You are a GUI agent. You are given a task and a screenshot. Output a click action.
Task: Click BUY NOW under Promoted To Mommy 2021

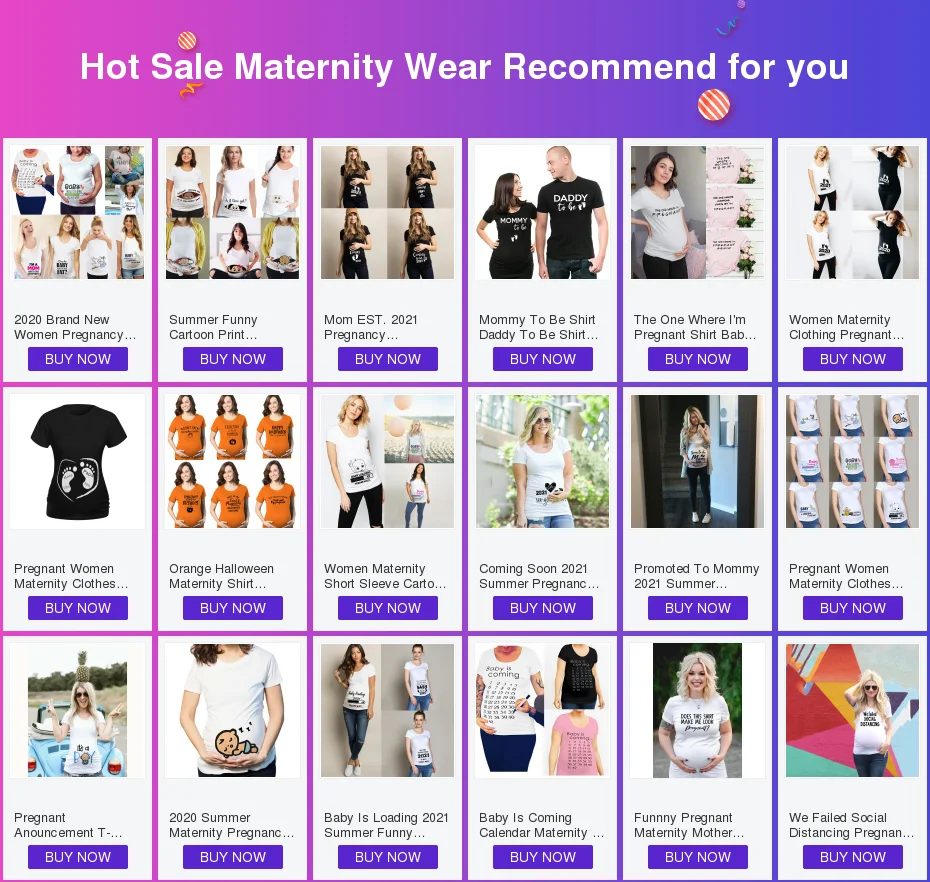point(698,608)
